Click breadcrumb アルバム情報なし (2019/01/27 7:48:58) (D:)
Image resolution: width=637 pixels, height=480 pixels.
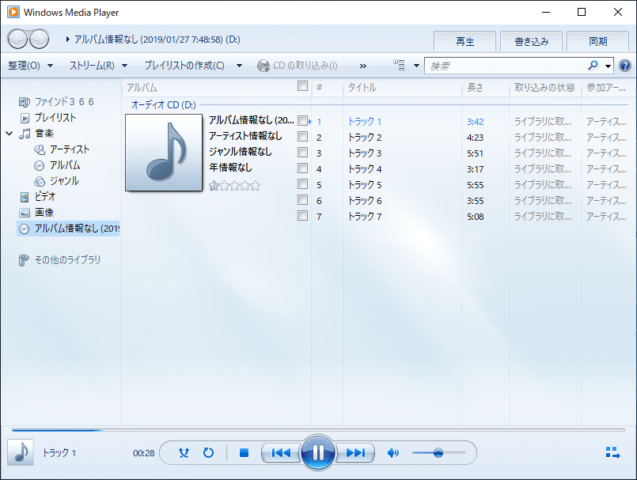point(157,39)
